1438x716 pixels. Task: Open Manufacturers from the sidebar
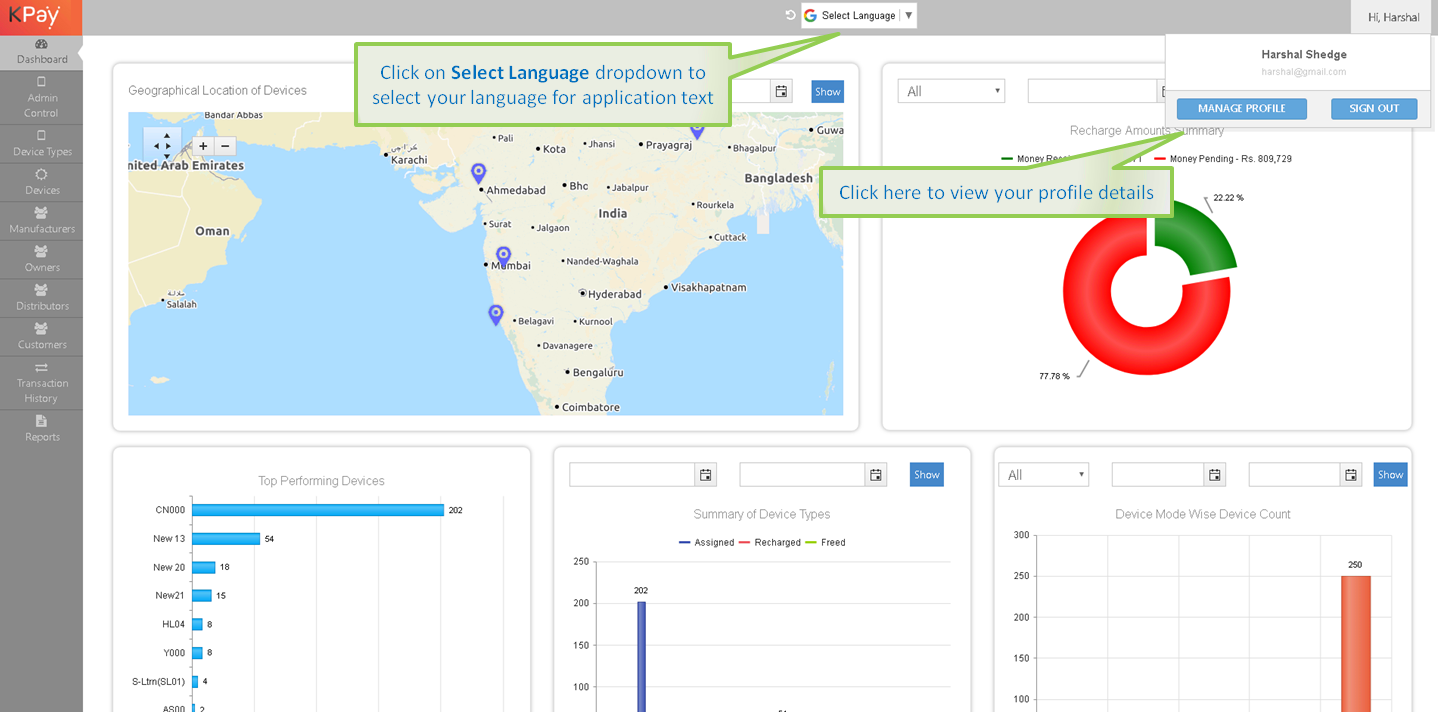pos(41,220)
